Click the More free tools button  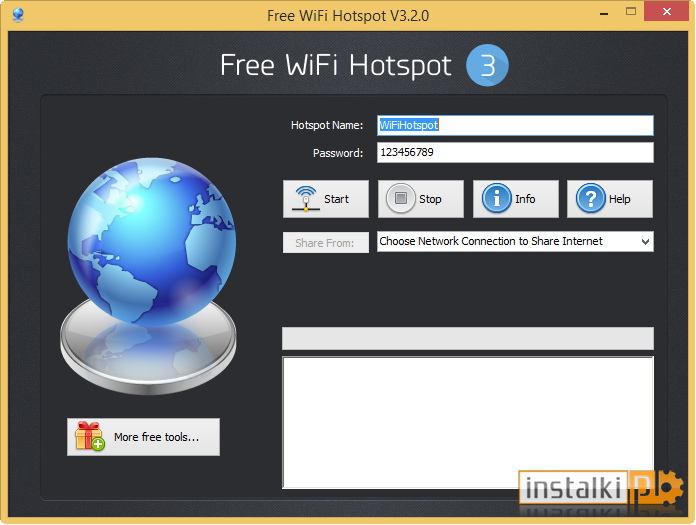tap(143, 437)
